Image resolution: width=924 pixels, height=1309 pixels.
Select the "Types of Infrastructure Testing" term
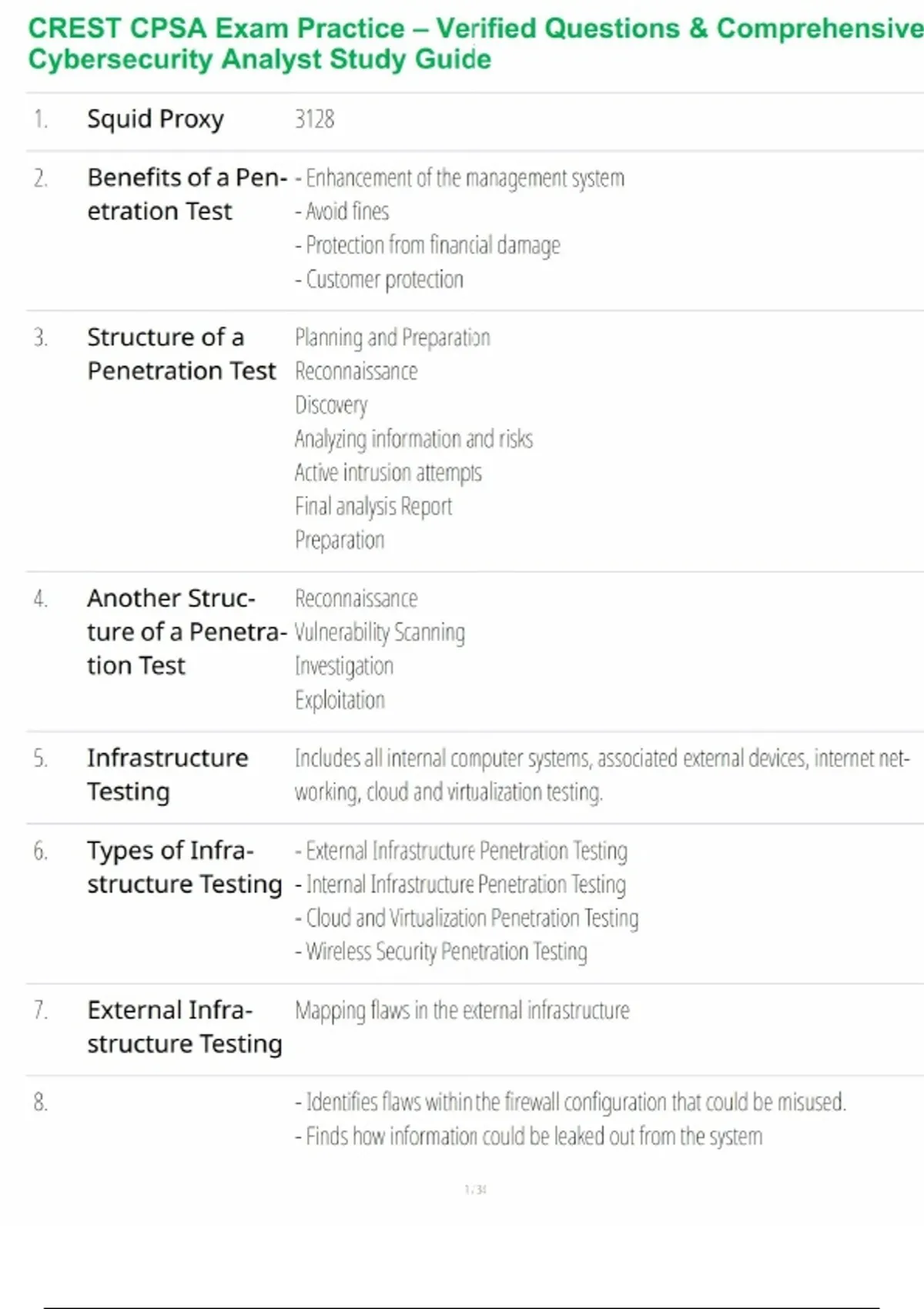click(x=185, y=867)
